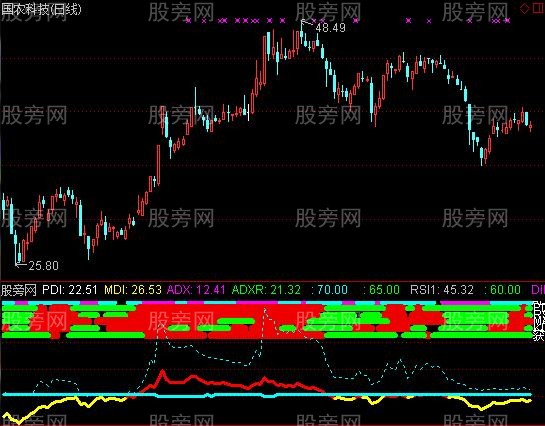Click the red square icon beside the diamond
This screenshot has height=426, width=545.
tap(538, 8)
